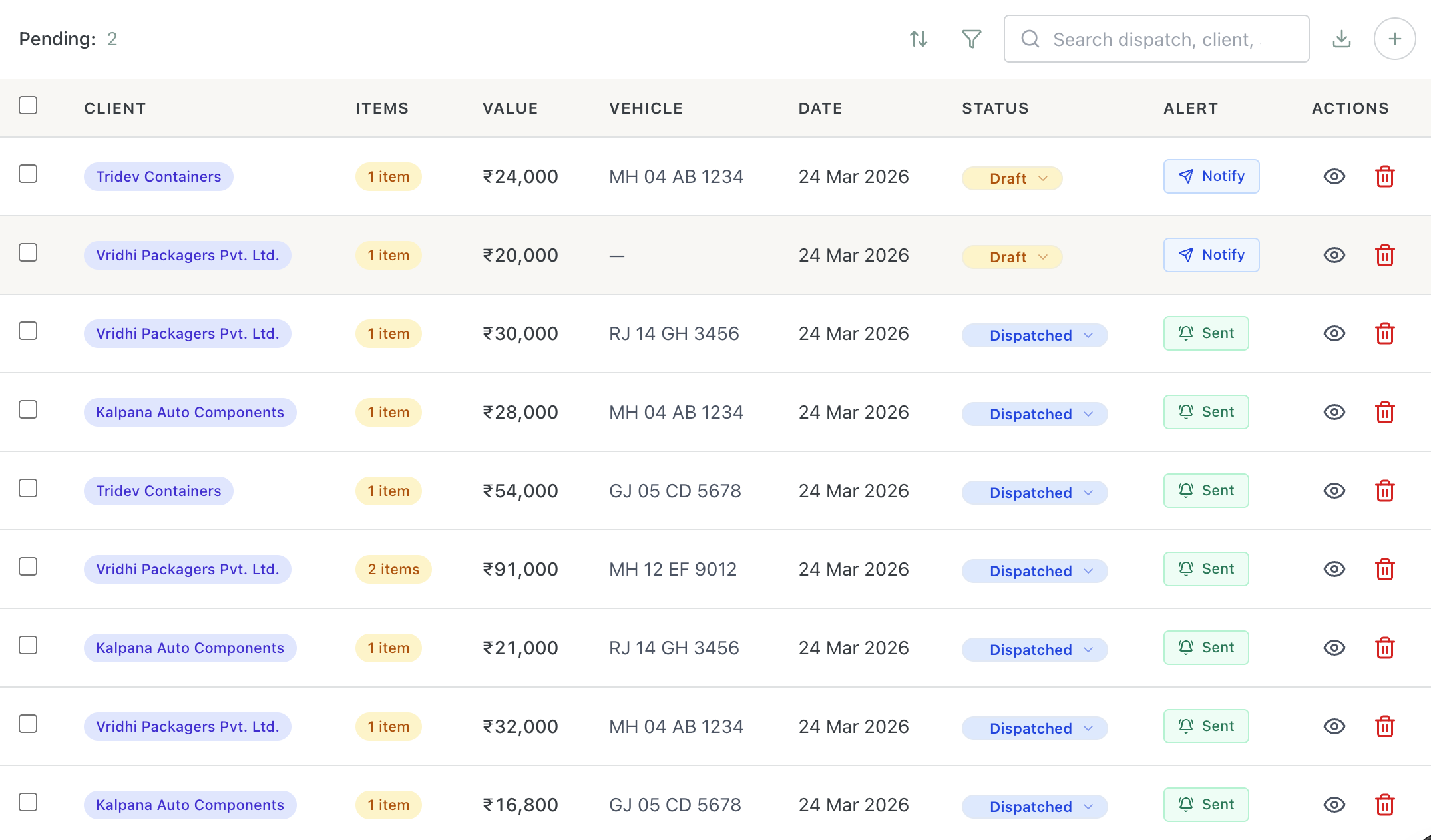This screenshot has height=840, width=1431.
Task: Click the sort arrows icon
Action: [x=919, y=39]
